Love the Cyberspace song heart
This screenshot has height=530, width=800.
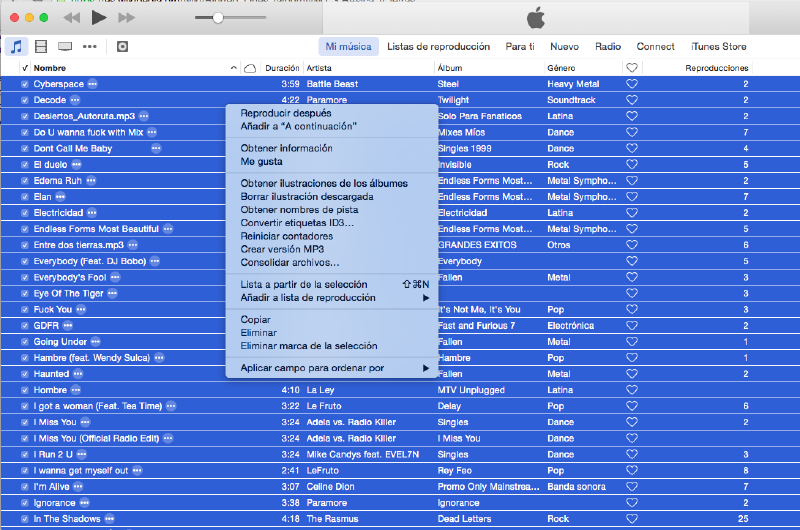(x=632, y=84)
